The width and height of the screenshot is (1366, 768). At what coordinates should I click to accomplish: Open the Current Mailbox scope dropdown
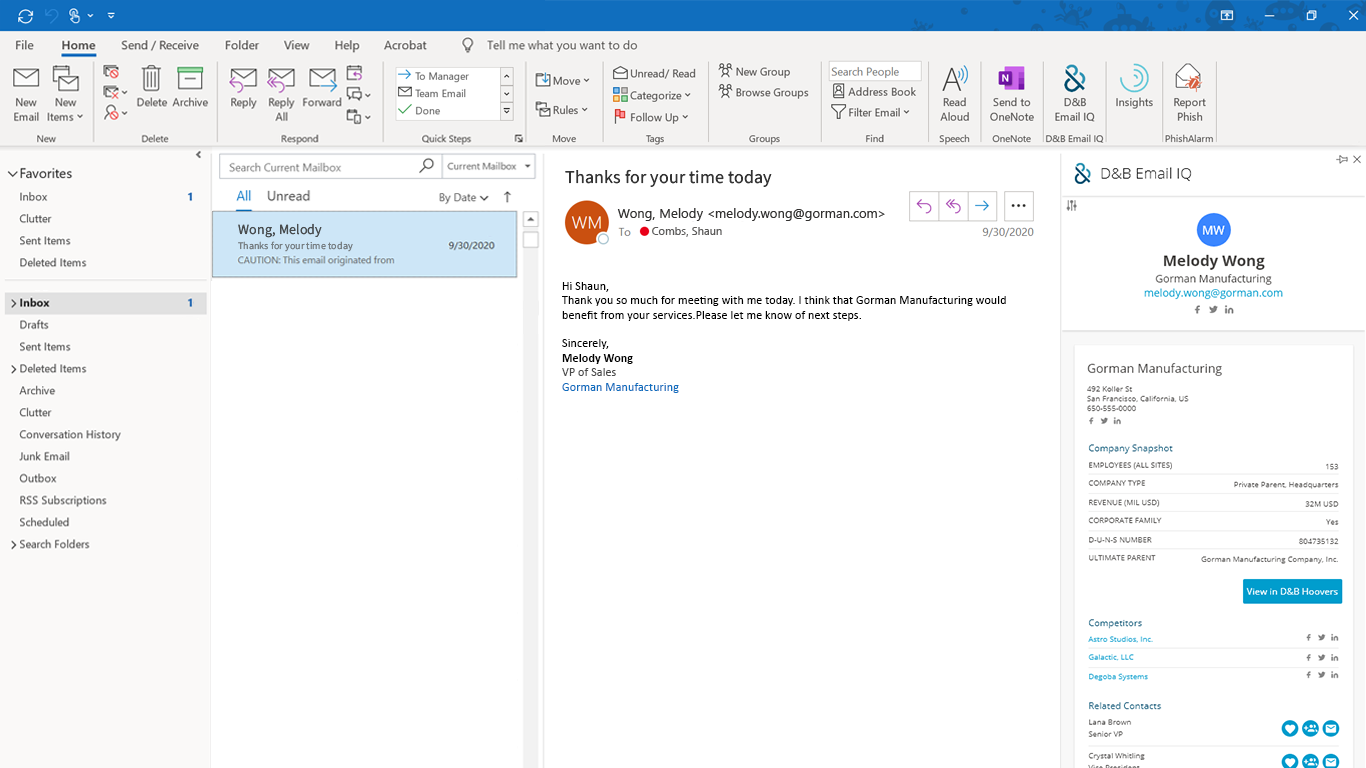[489, 166]
